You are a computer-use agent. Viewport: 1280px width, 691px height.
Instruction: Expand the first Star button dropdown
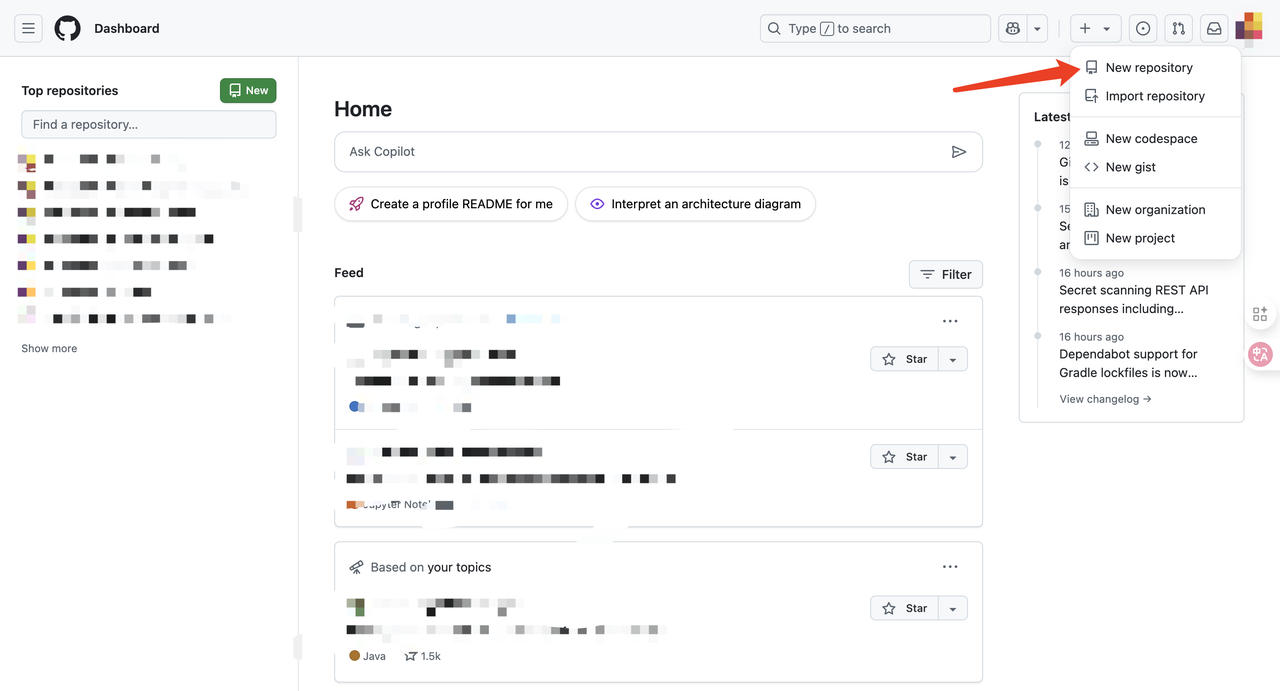pos(953,360)
